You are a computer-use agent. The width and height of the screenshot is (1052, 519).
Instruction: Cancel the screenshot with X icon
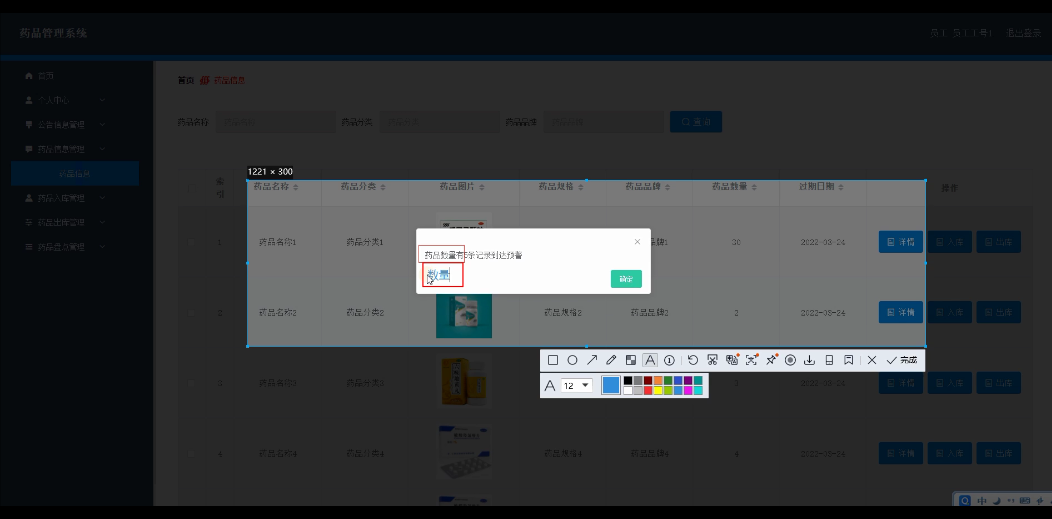872,360
